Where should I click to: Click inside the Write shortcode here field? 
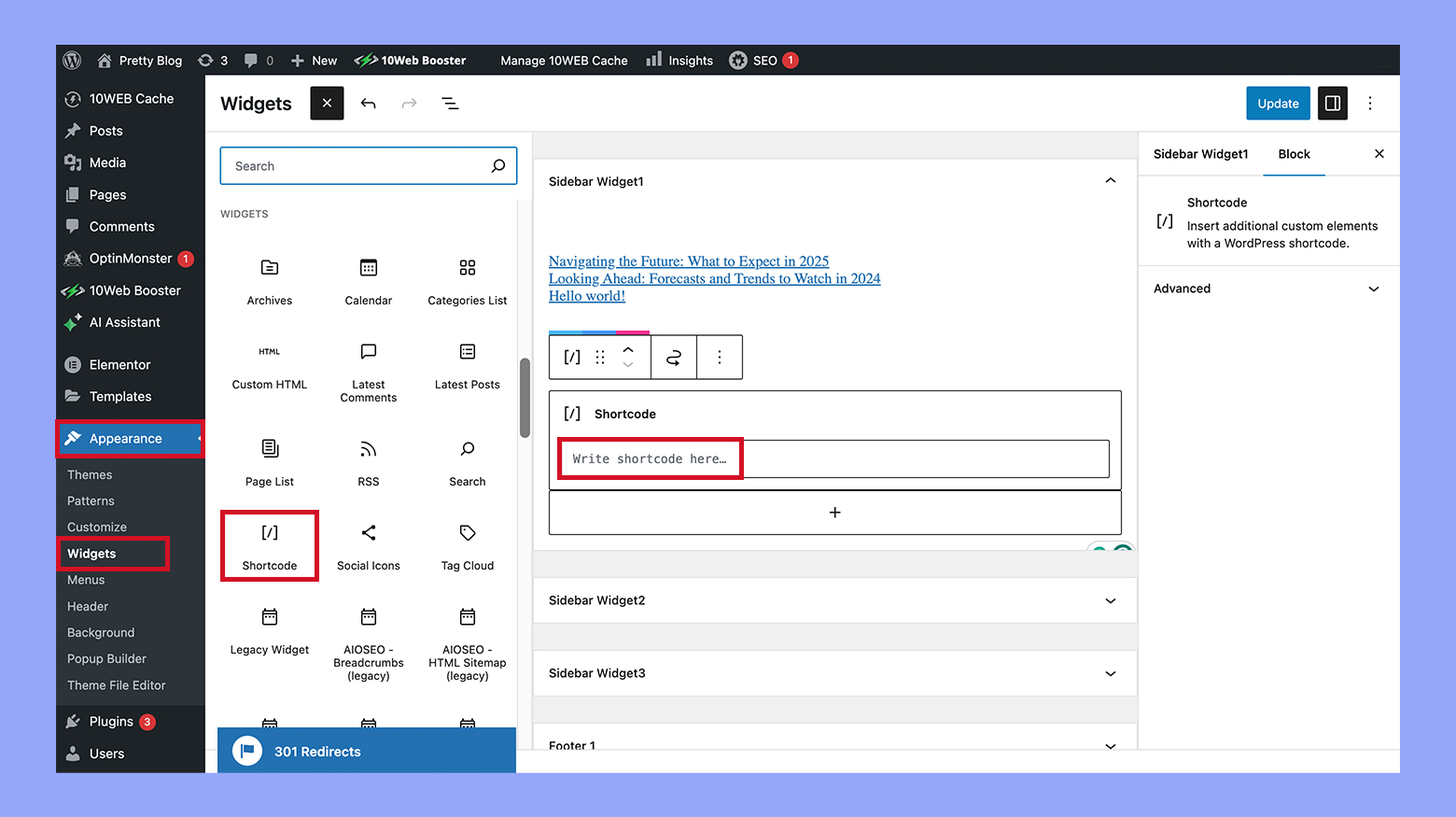(650, 458)
